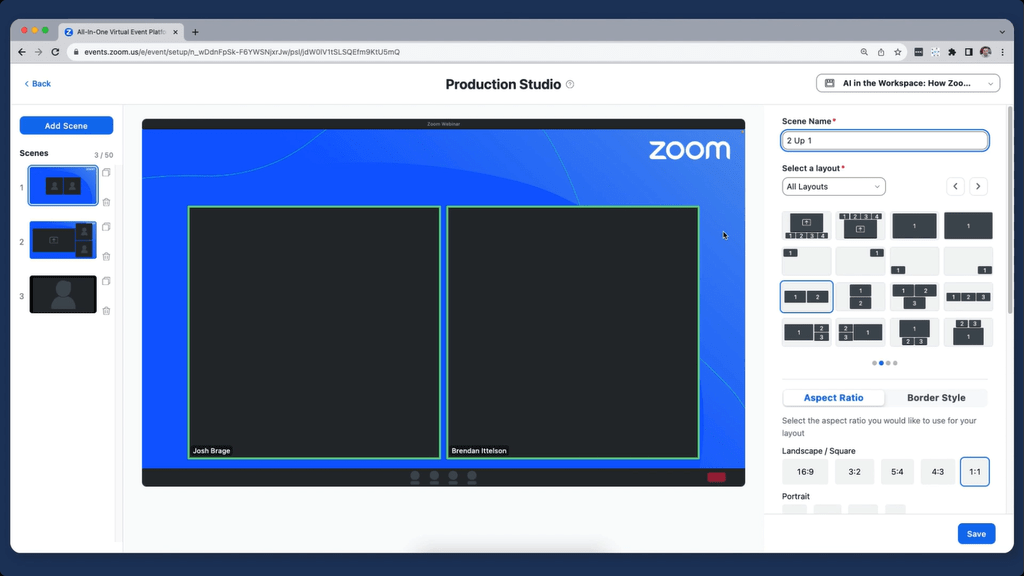The width and height of the screenshot is (1024, 576).
Task: Expand browser tab search chevron
Action: click(x=1002, y=32)
